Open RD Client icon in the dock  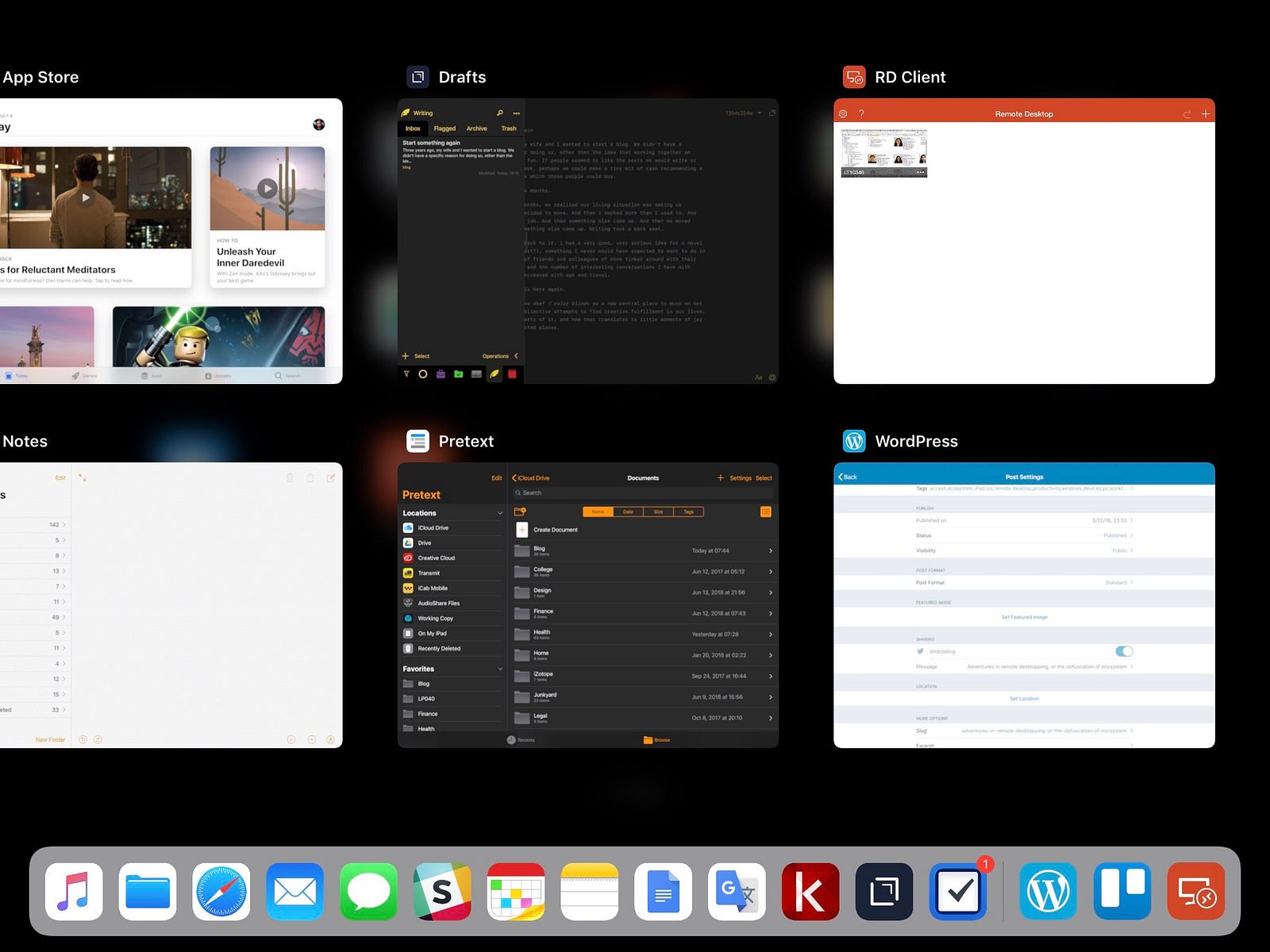pyautogui.click(x=1196, y=892)
